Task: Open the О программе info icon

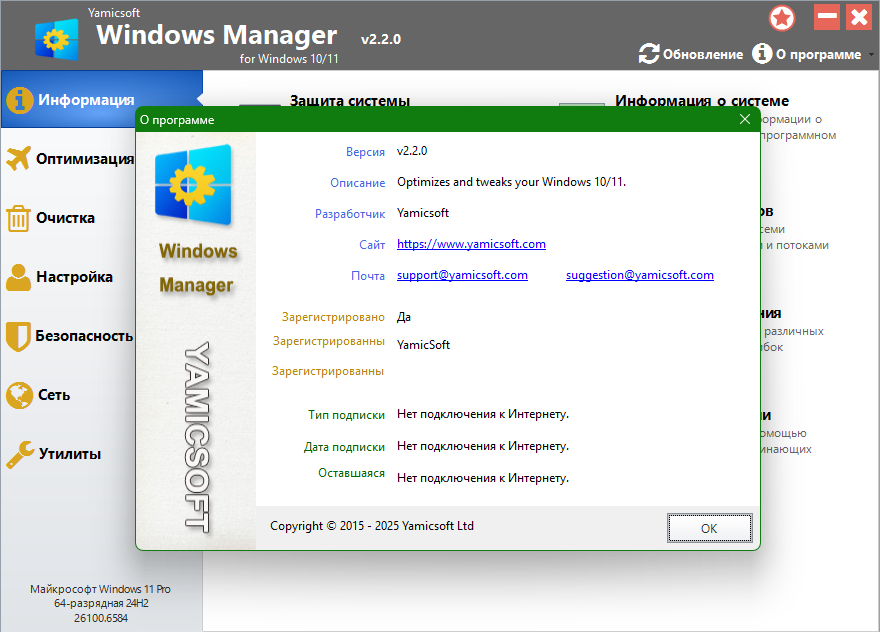Action: tap(762, 54)
